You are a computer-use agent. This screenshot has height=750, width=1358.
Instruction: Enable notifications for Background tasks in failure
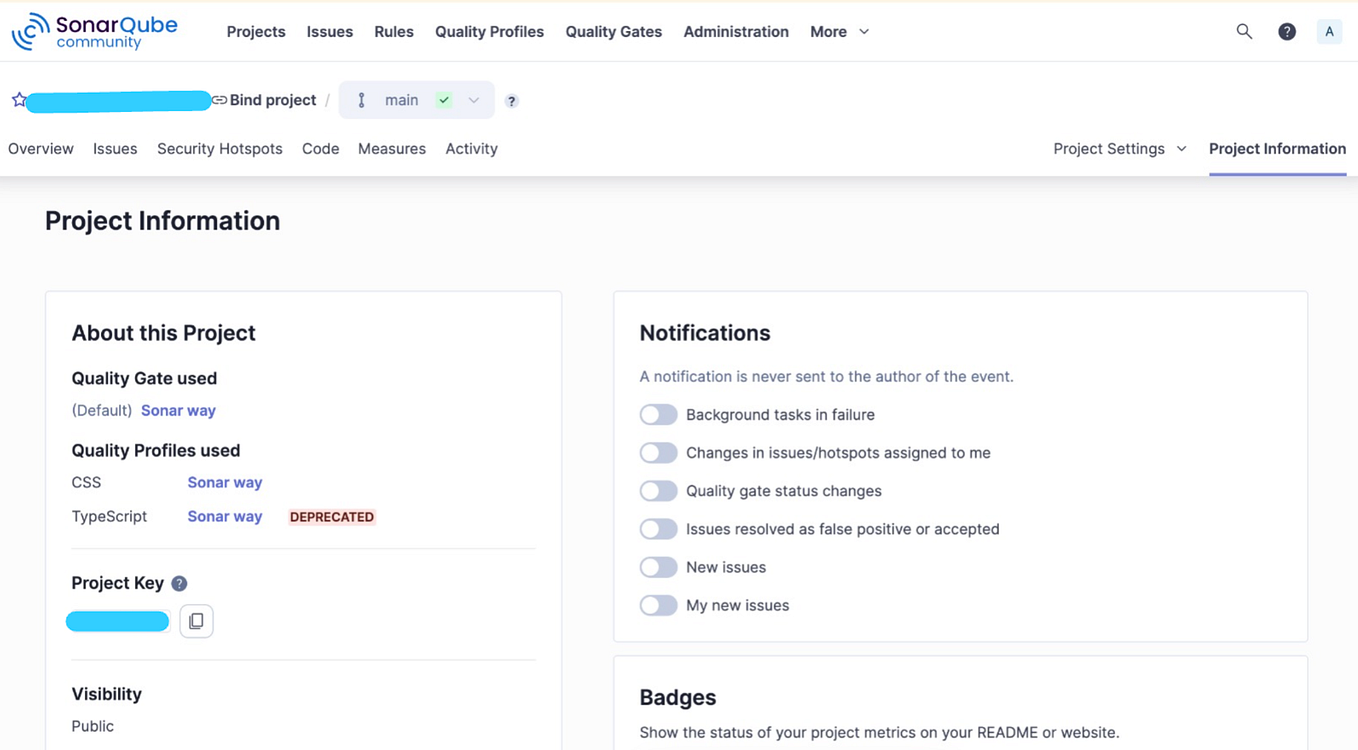pos(658,414)
